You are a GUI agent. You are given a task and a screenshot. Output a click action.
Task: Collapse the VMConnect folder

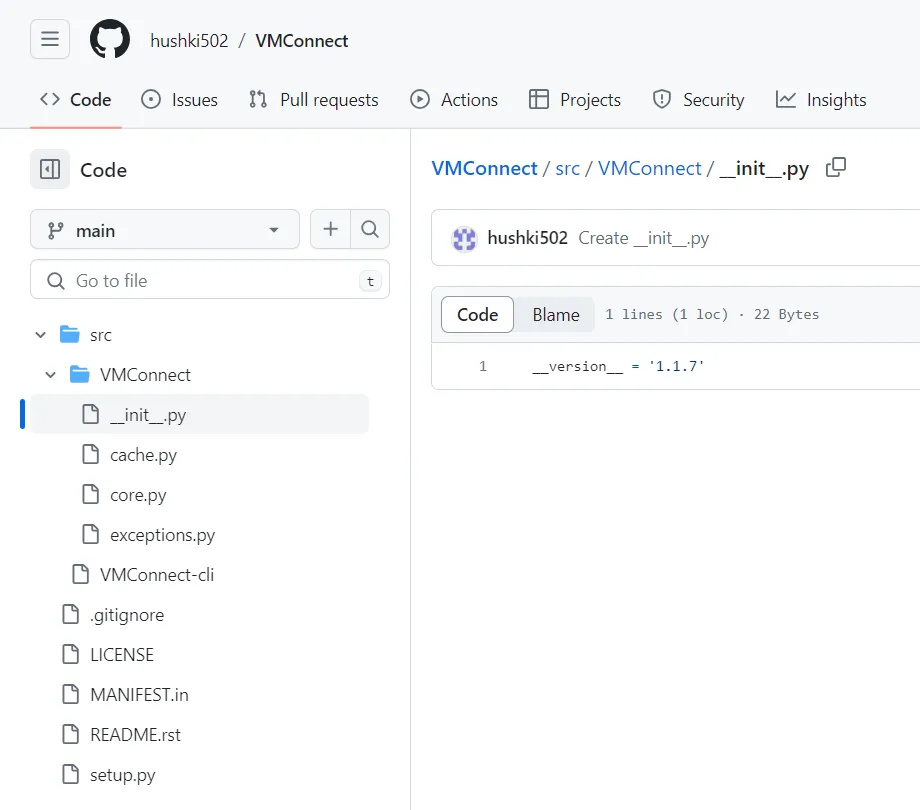pos(51,374)
